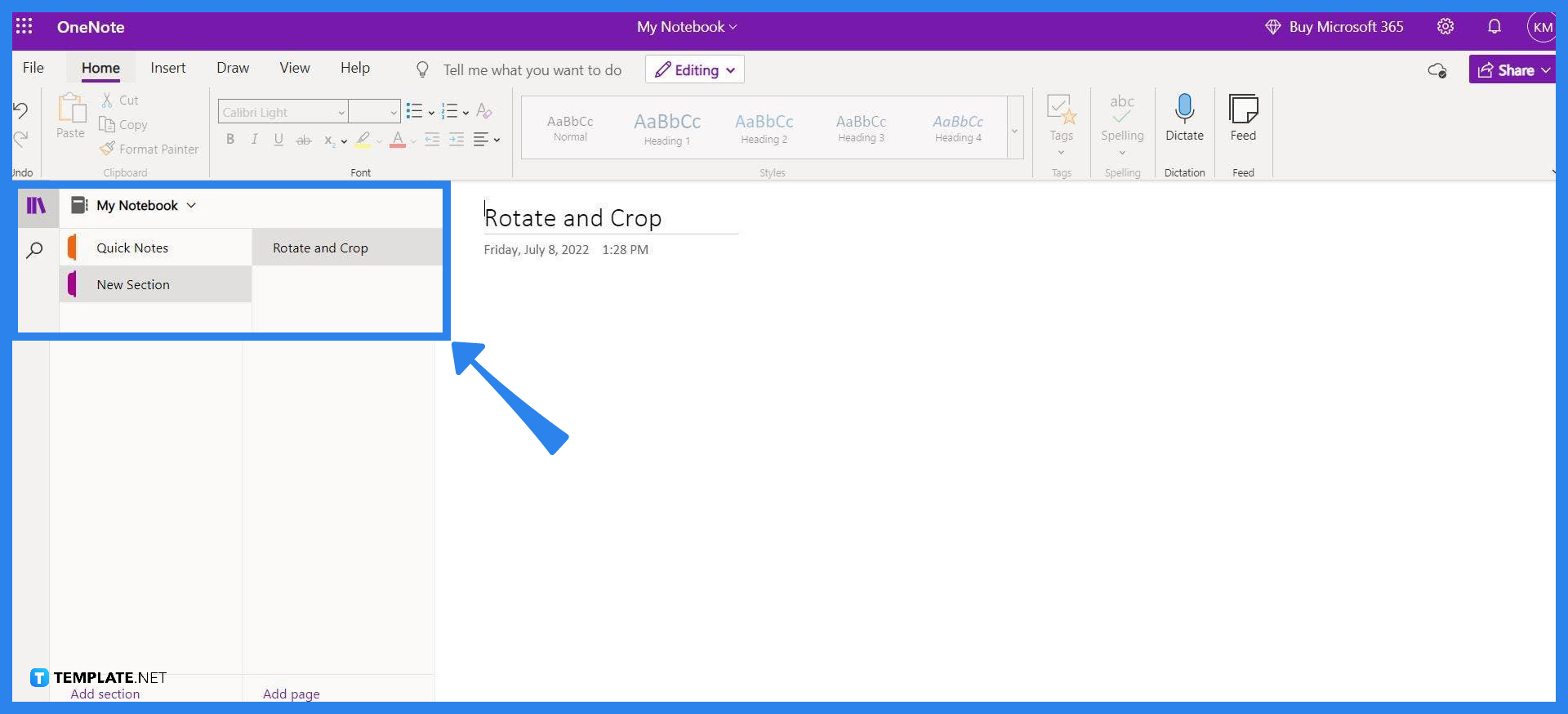1568x714 pixels.
Task: Open the KM account avatar
Action: coord(1542,27)
